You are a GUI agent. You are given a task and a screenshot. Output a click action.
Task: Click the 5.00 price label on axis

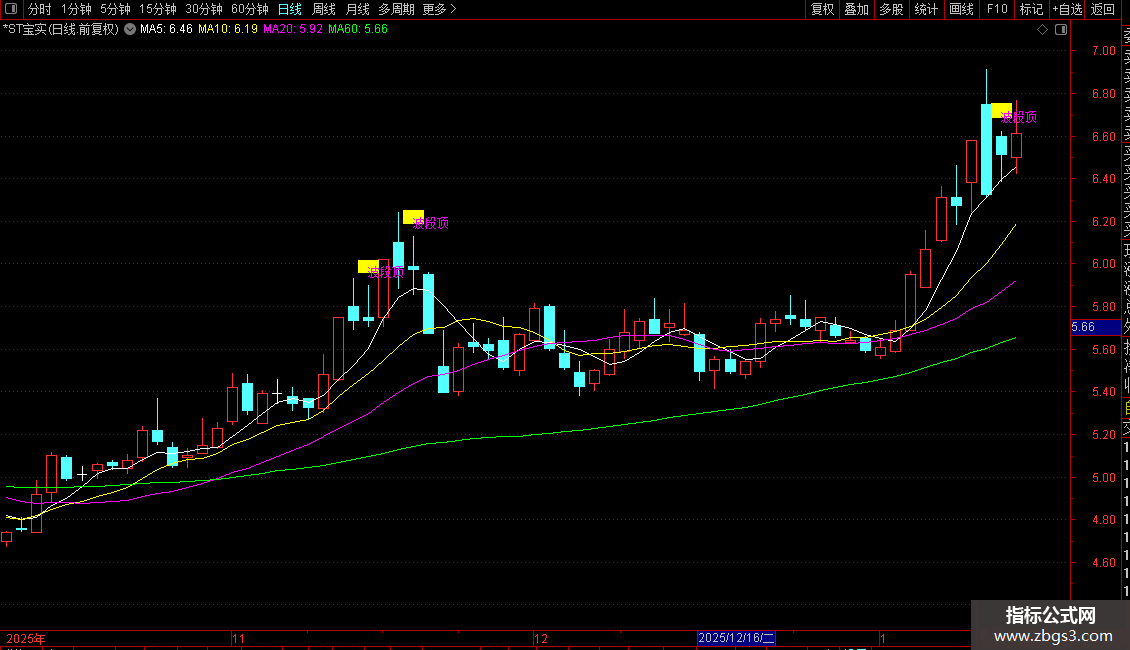1103,478
